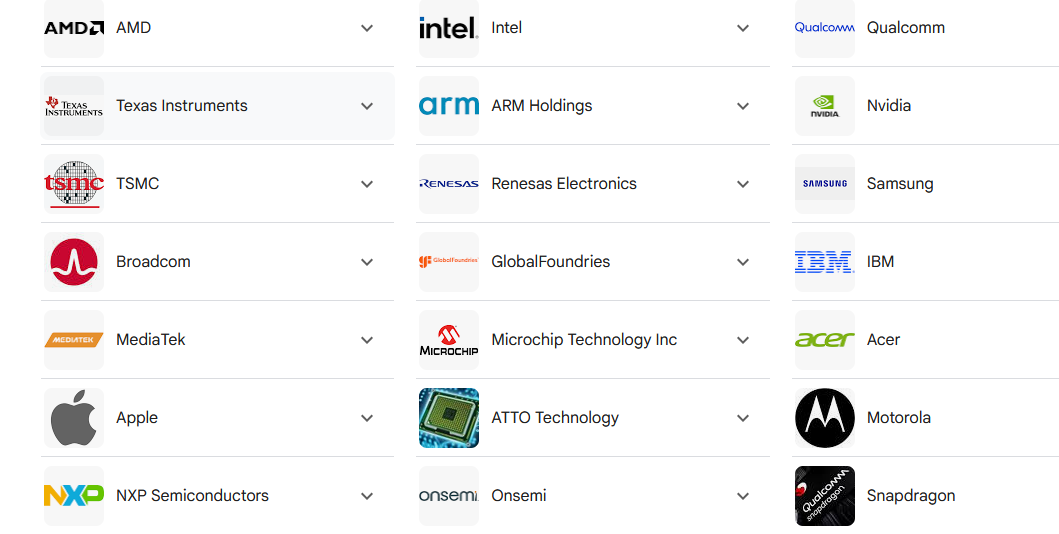Click the Snapdragon logo thumbnail
Image resolution: width=1059 pixels, height=534 pixels.
825,496
